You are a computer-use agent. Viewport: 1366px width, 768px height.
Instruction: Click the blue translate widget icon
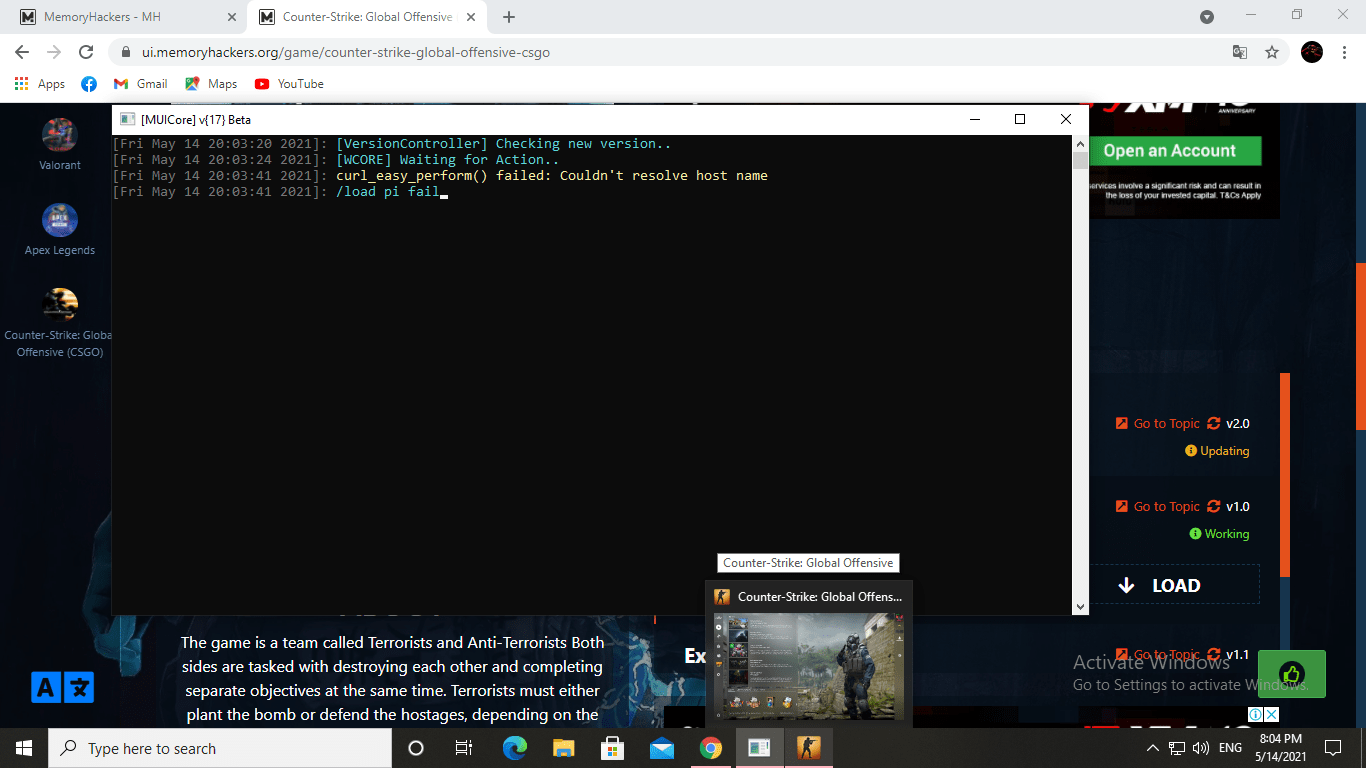62,687
